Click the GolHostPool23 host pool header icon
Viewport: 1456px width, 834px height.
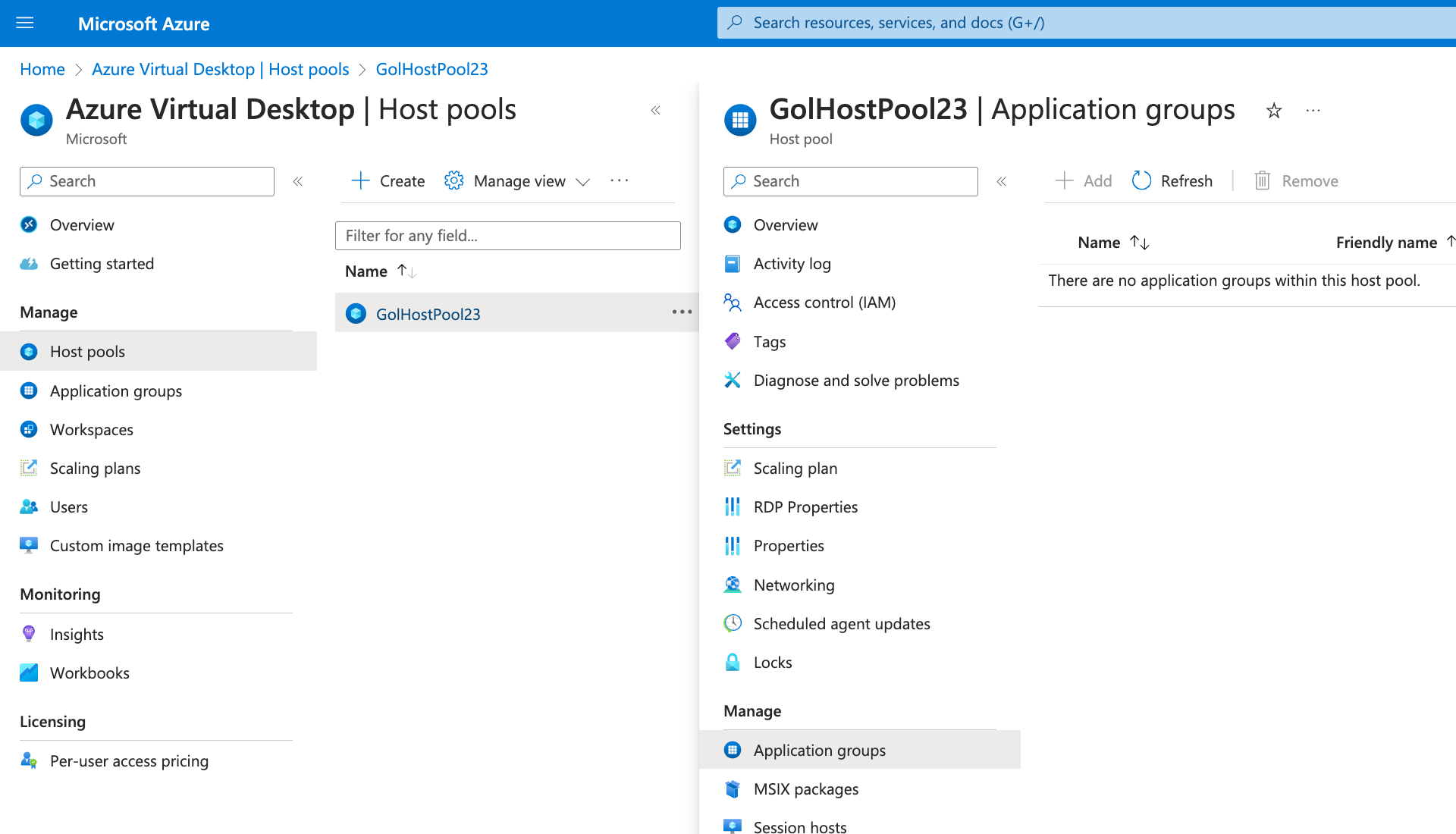pos(740,120)
